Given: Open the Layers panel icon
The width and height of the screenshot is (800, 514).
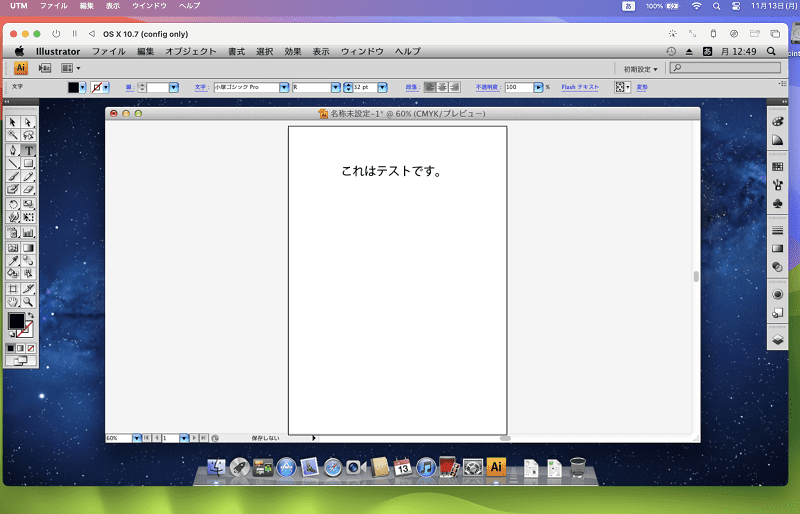Looking at the screenshot, I should (778, 339).
